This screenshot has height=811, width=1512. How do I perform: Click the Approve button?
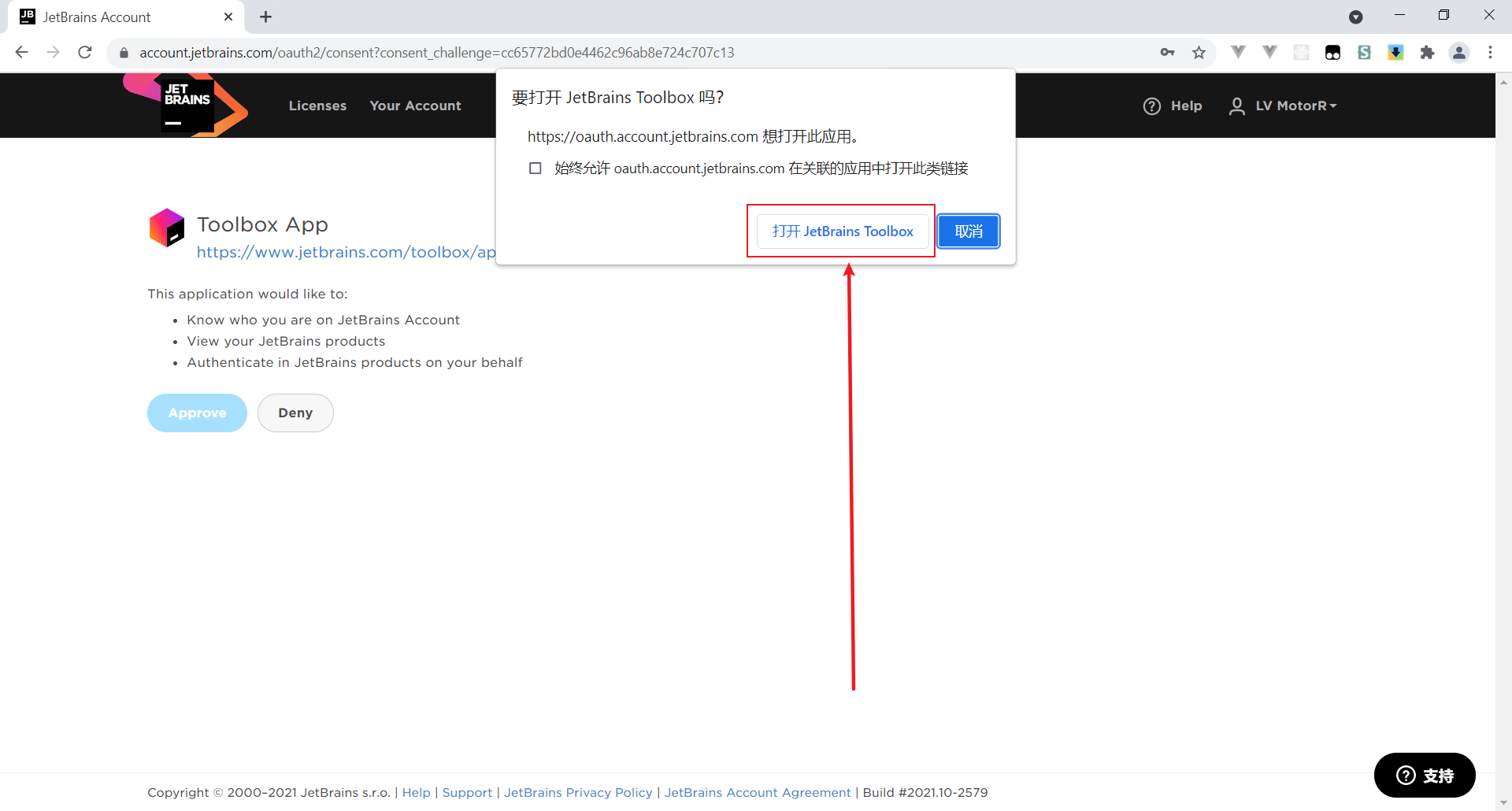tap(197, 413)
